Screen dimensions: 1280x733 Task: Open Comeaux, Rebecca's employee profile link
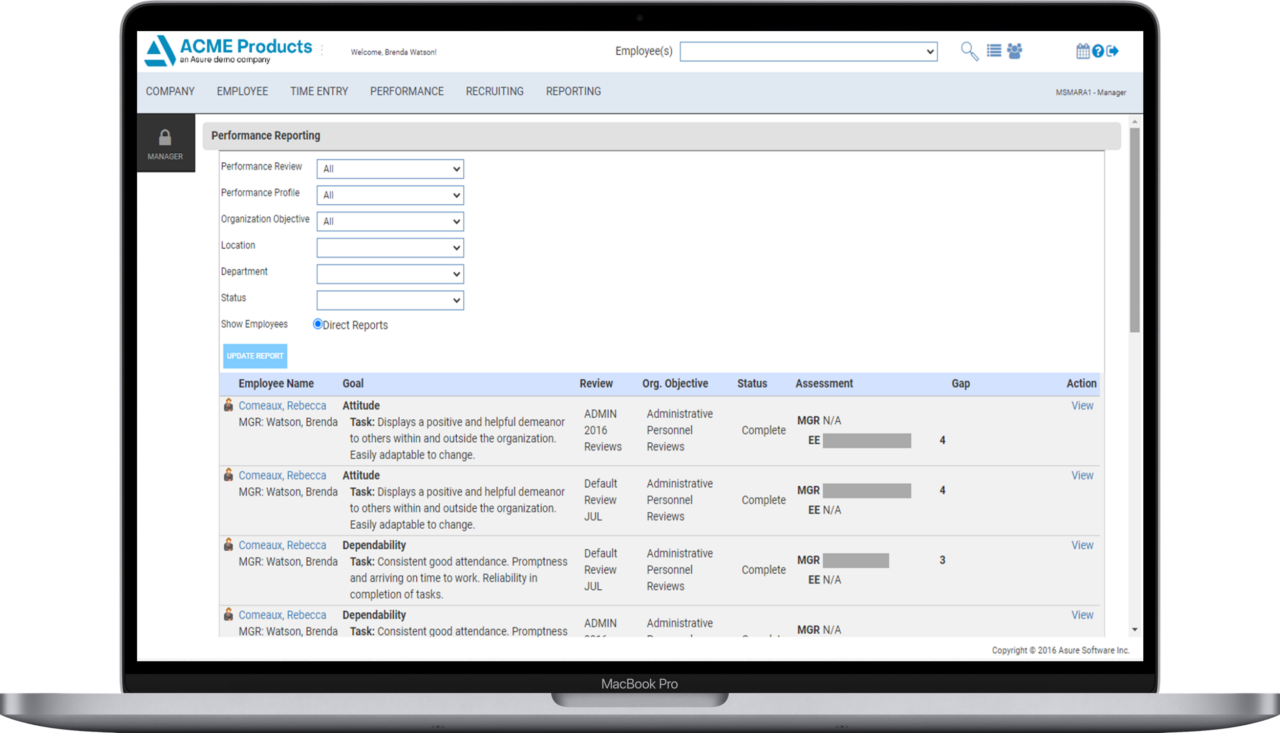(282, 405)
